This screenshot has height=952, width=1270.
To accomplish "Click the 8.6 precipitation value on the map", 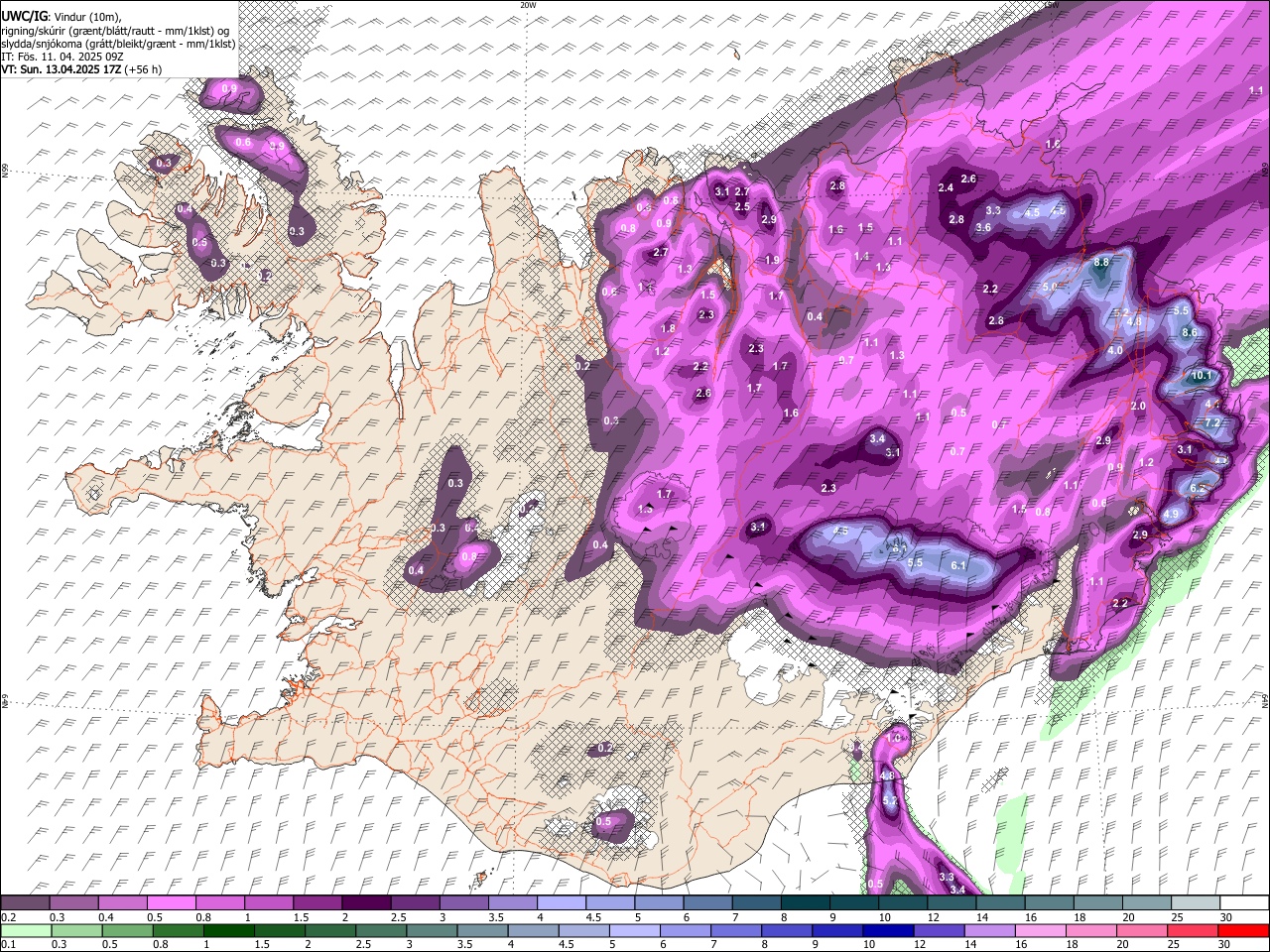I will [1191, 332].
